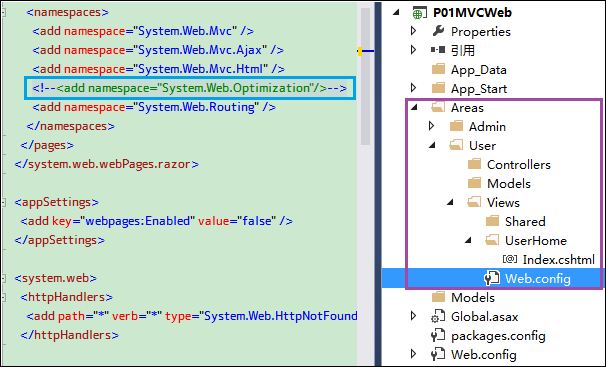
Task: Click the webpages:Enabled key line
Action: click(157, 221)
